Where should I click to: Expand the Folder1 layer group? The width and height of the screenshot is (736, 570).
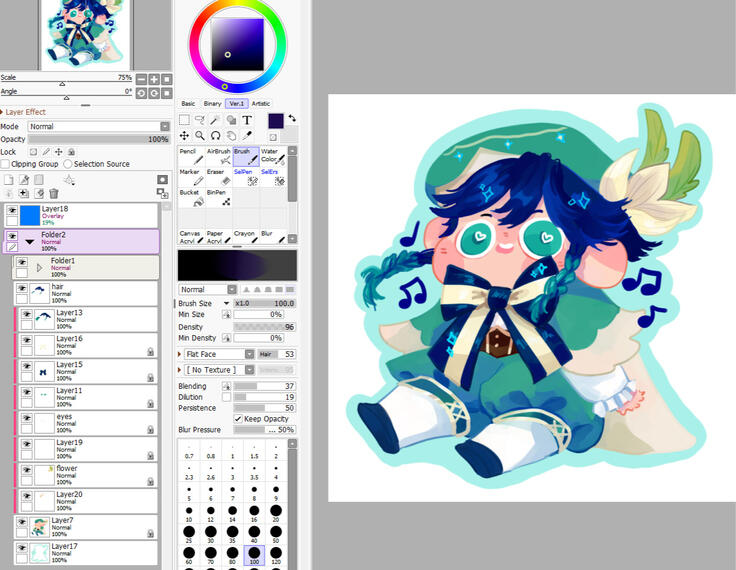39,268
